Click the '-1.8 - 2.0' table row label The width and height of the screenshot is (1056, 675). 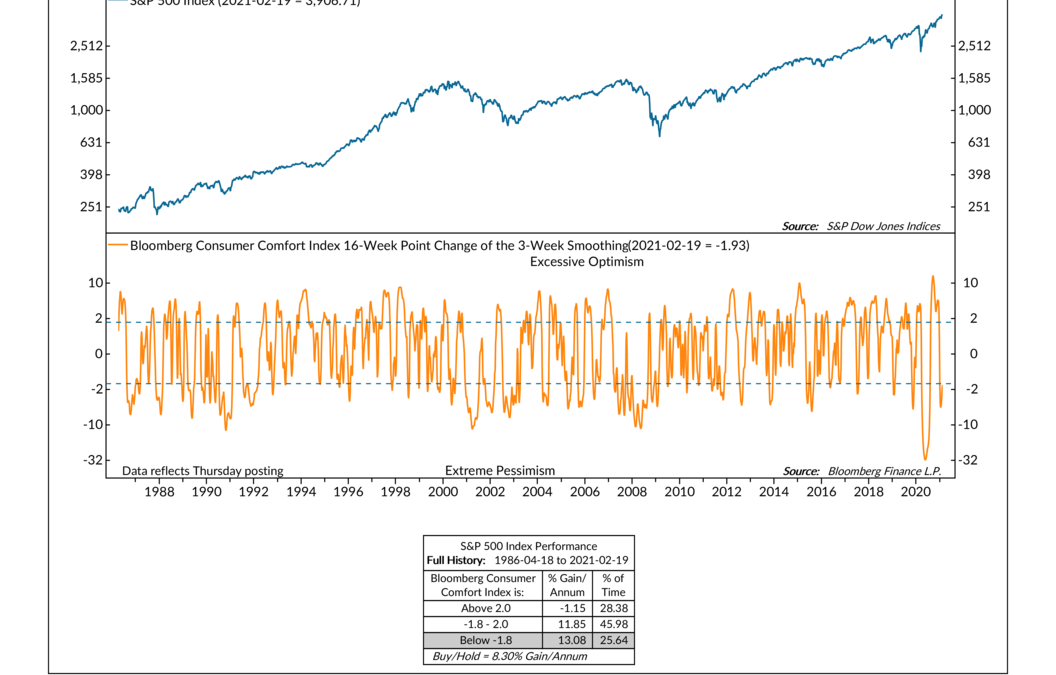coord(486,624)
